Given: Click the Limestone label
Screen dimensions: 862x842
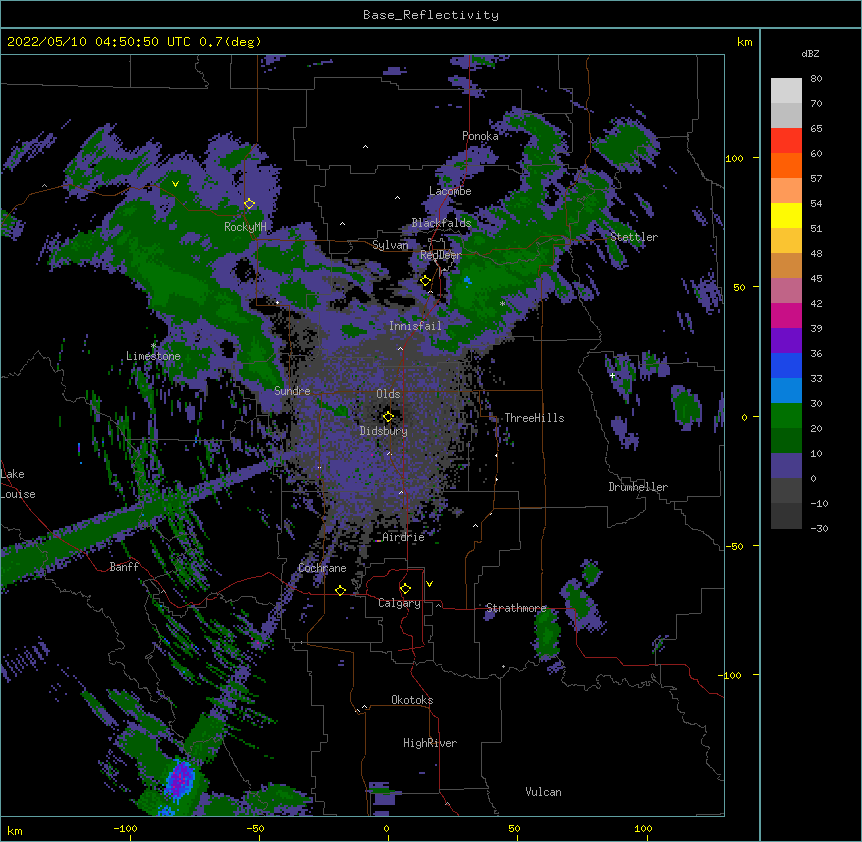Looking at the screenshot, I should (153, 356).
